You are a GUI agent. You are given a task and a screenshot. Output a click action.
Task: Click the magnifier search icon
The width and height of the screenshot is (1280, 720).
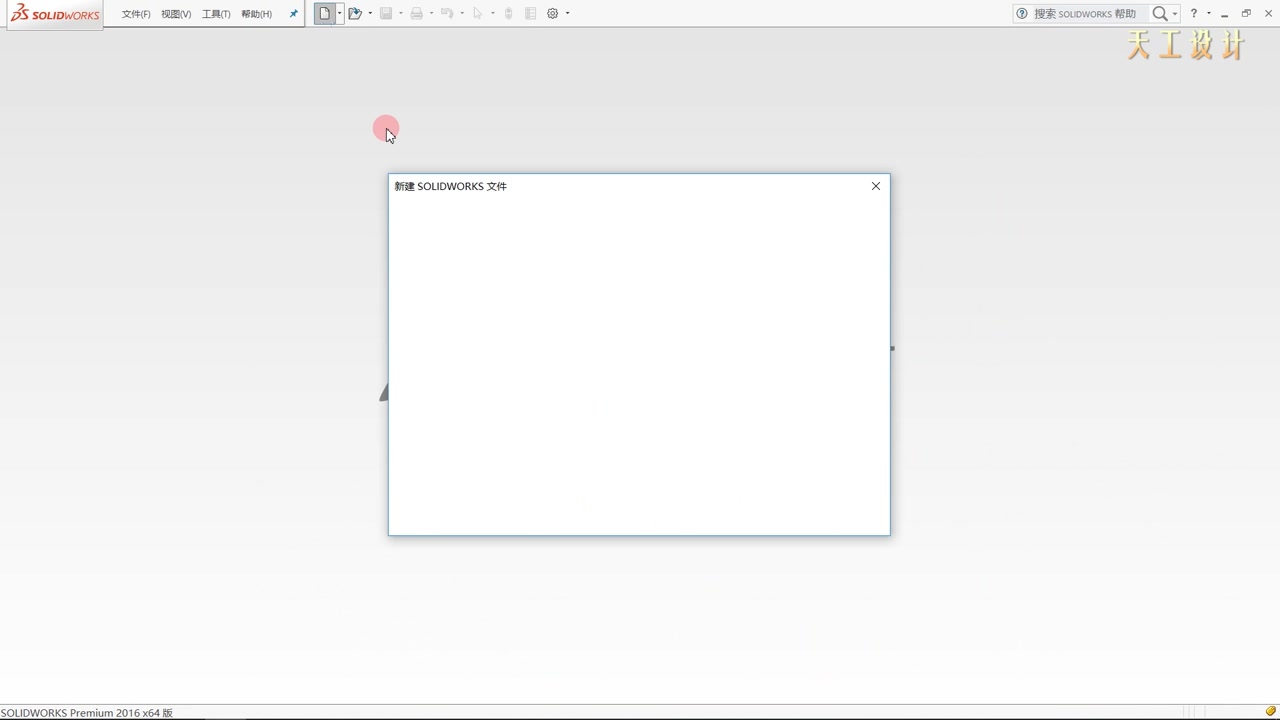coord(1160,14)
